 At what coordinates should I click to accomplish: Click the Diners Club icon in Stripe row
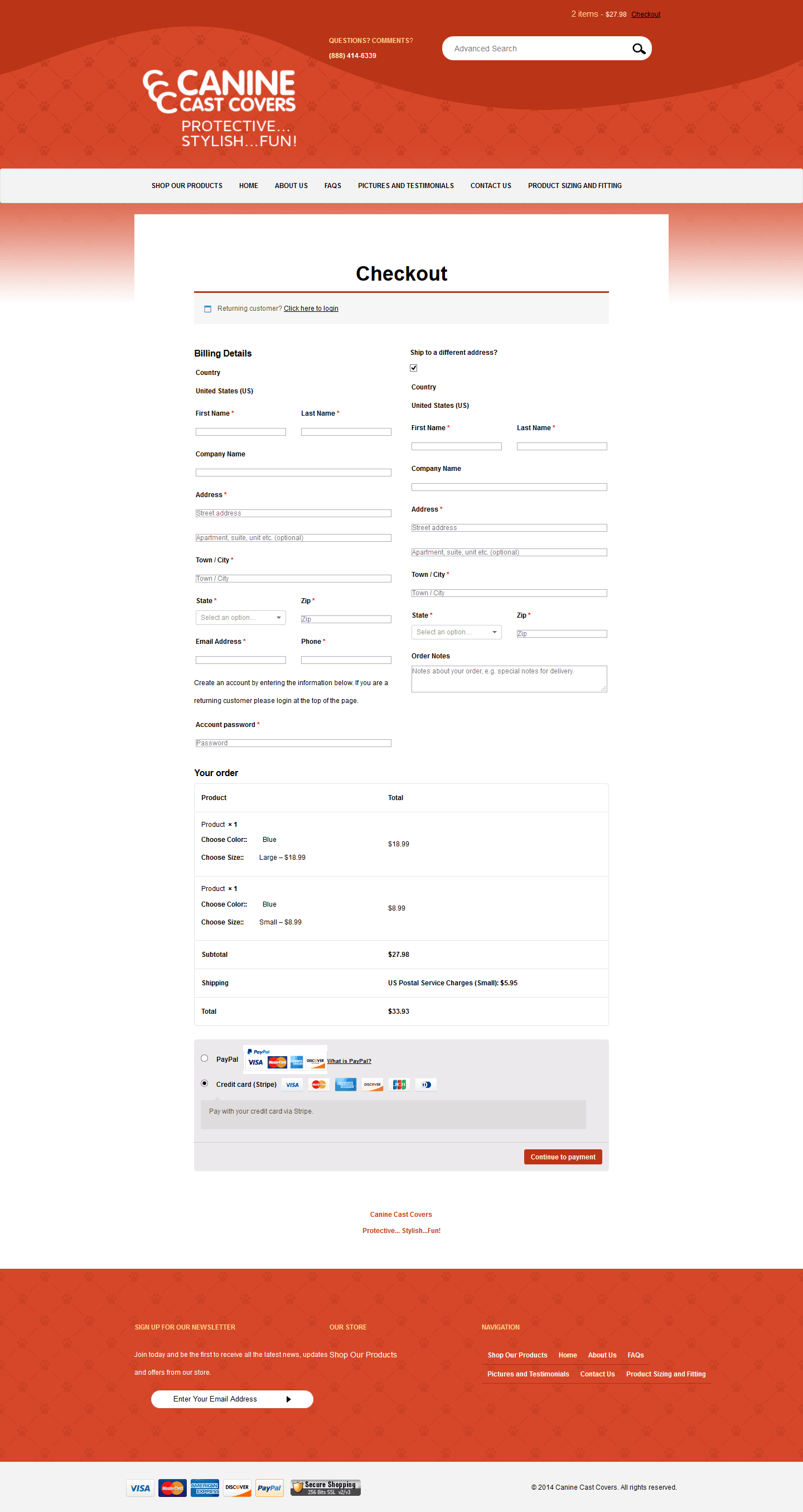coord(426,1085)
